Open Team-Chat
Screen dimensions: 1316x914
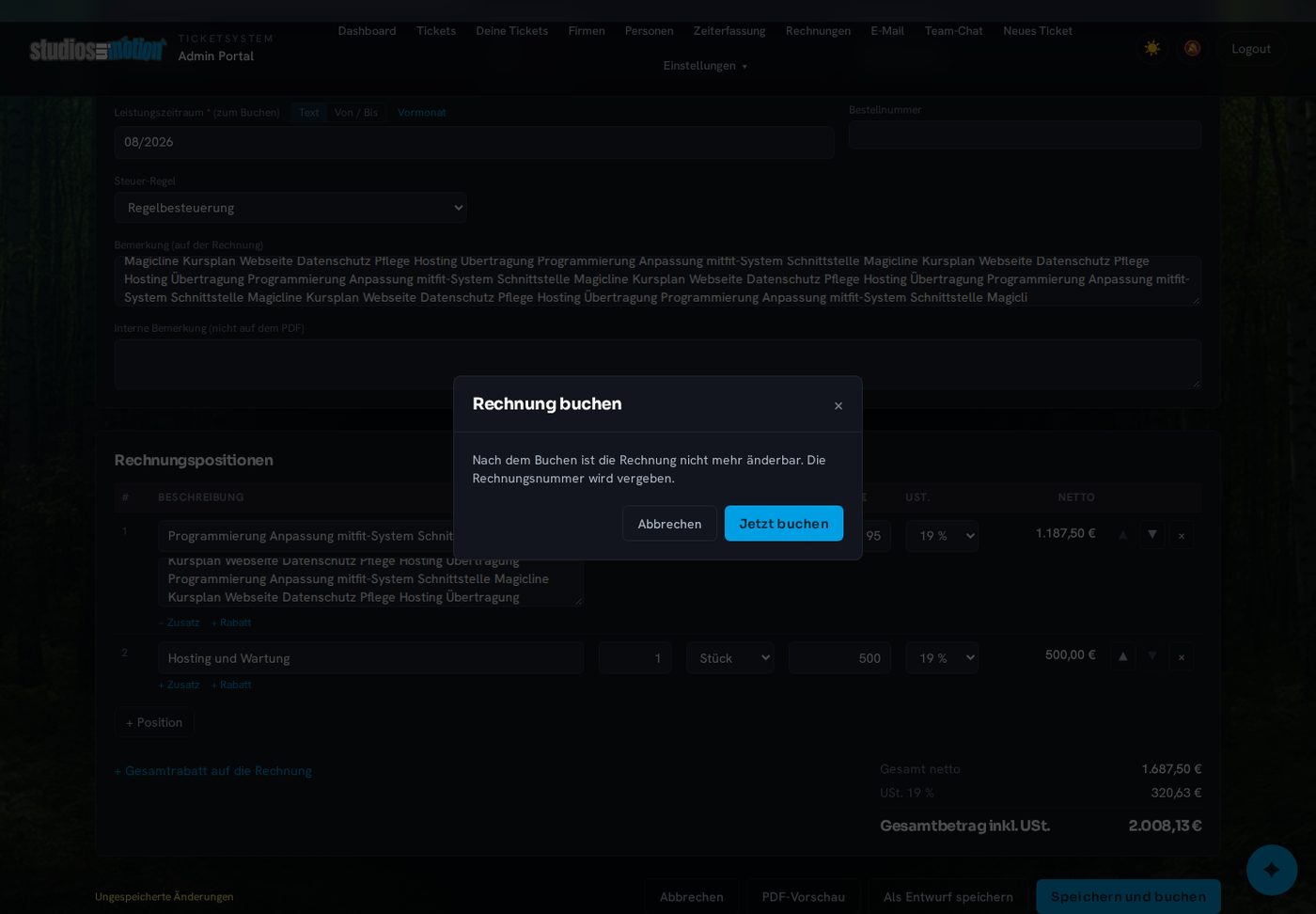954,31
